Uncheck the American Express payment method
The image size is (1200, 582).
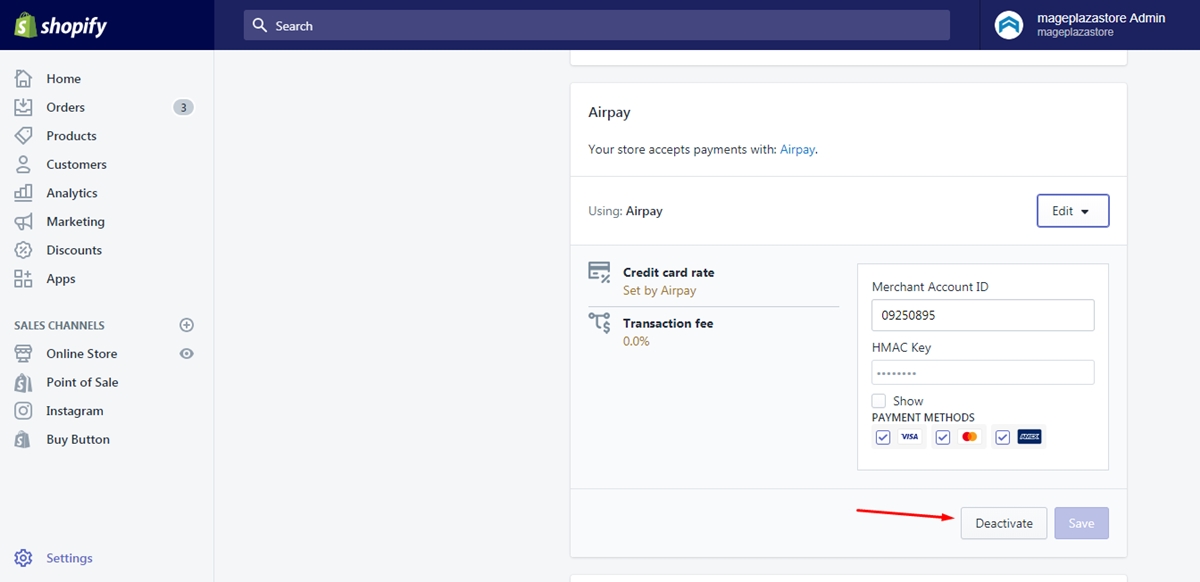(x=1003, y=437)
